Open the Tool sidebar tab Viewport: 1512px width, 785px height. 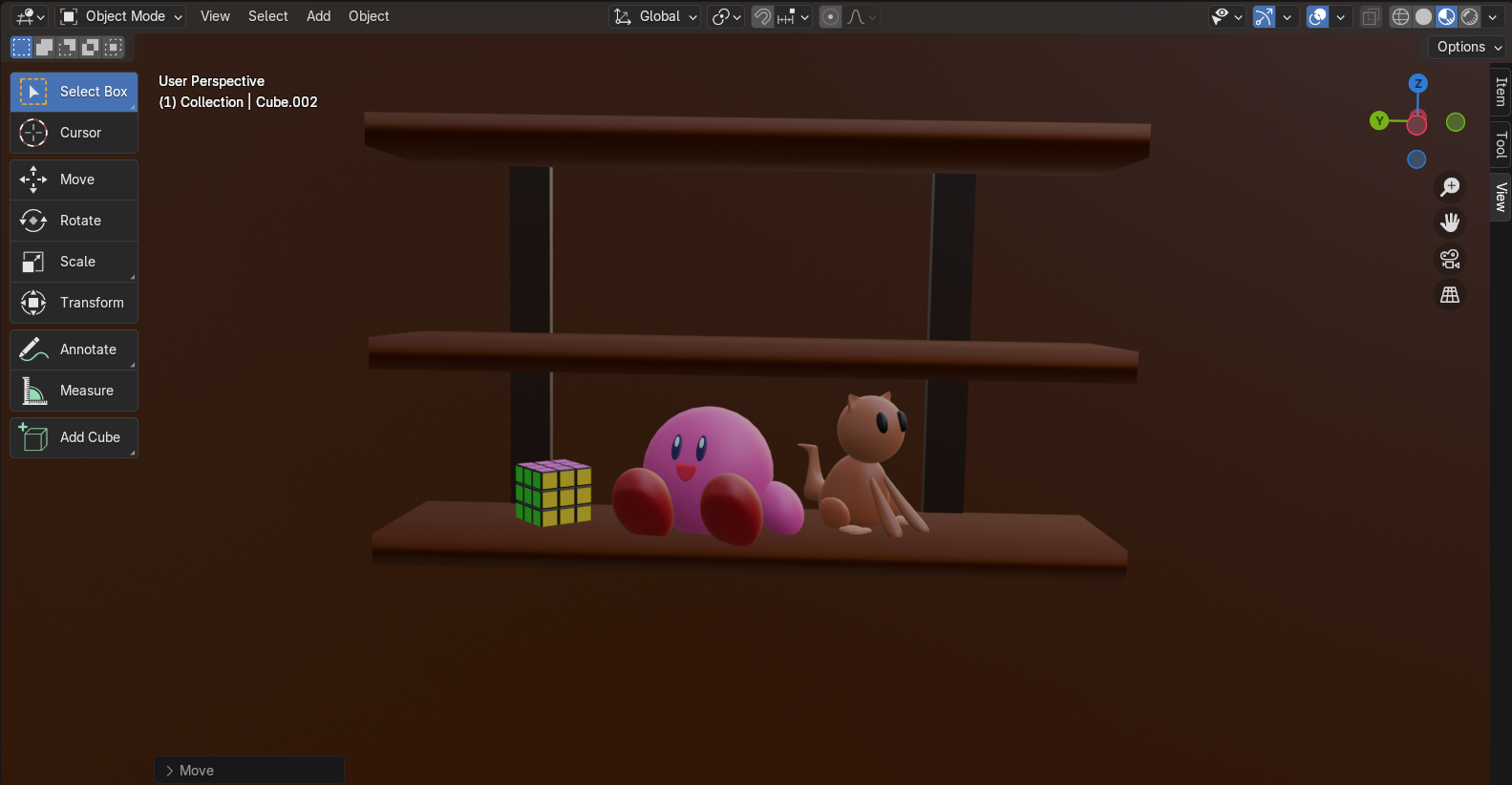1501,145
